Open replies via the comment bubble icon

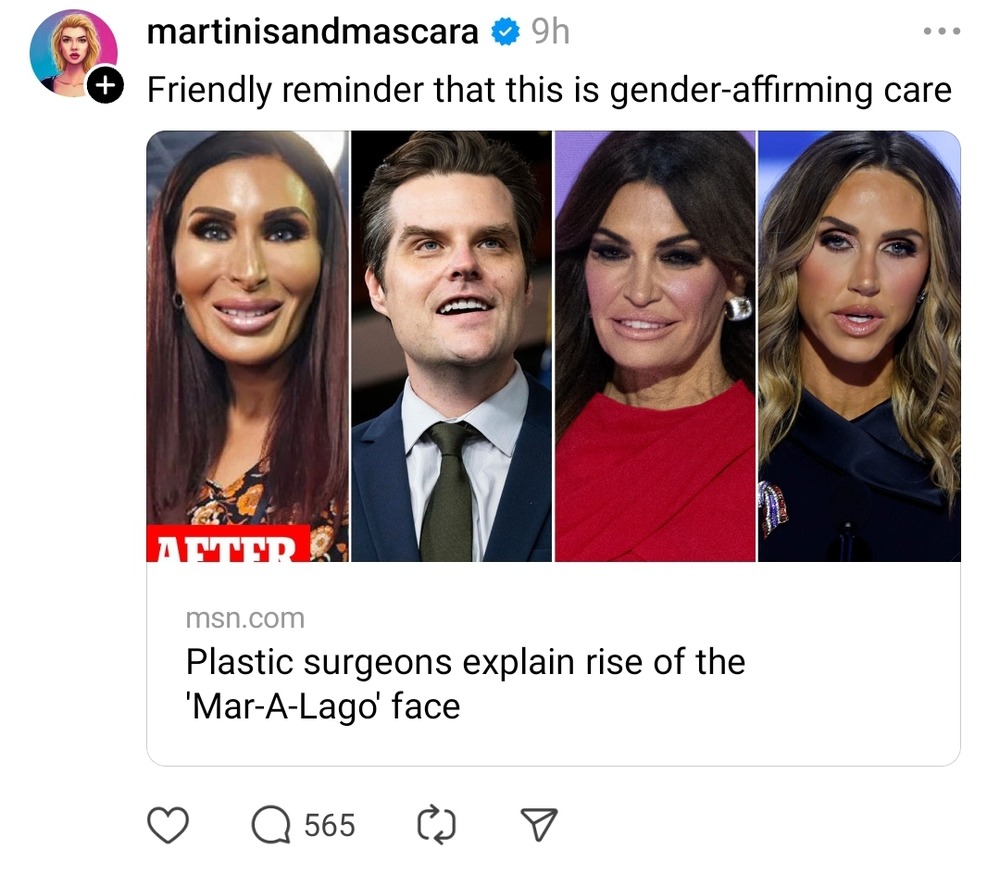pyautogui.click(x=271, y=824)
